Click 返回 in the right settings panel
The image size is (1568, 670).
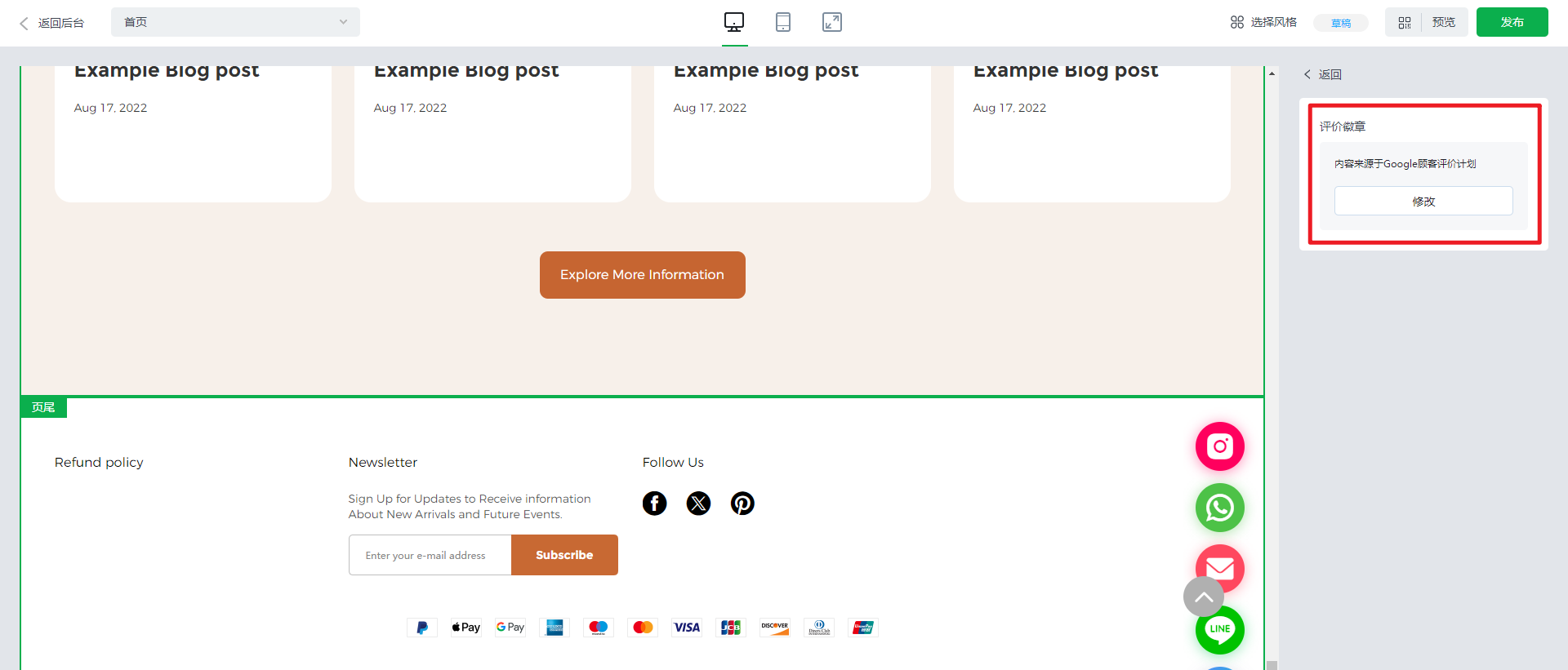(x=1323, y=74)
